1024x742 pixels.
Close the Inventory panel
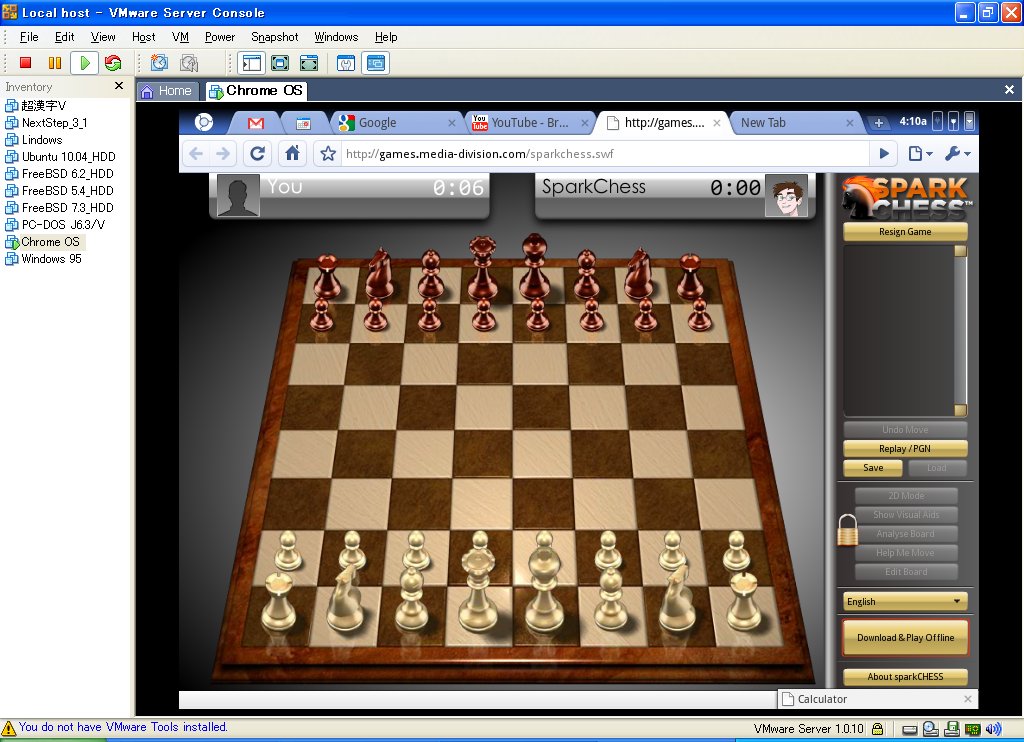(119, 86)
